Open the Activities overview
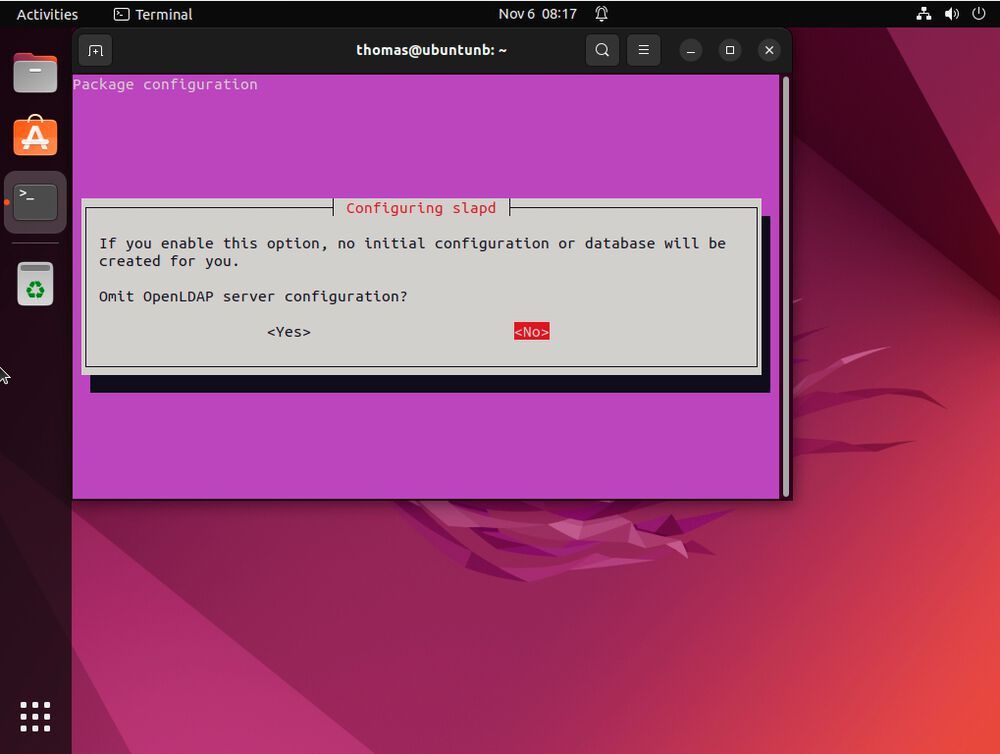 click(x=47, y=14)
